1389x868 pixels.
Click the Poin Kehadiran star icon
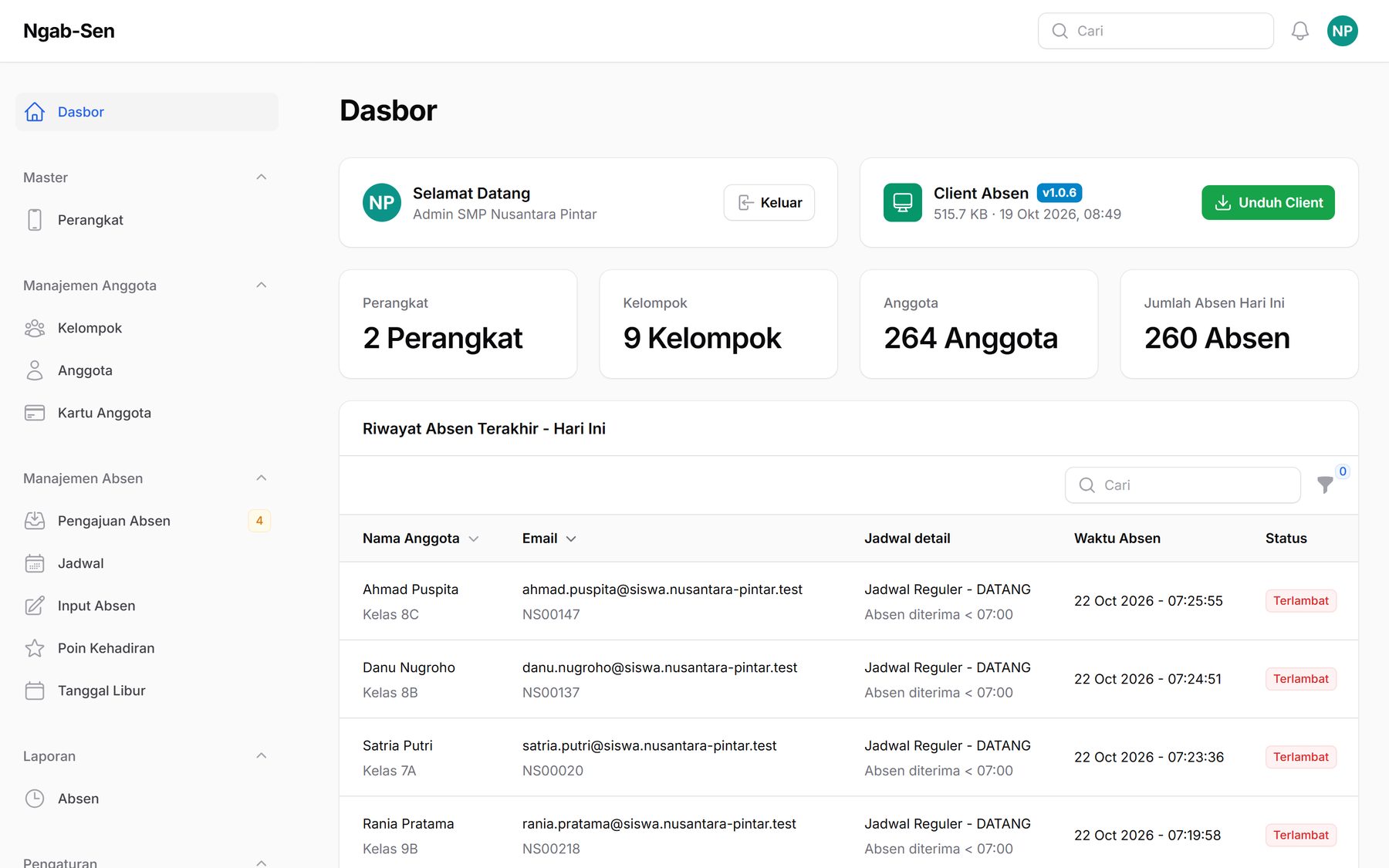tap(35, 648)
